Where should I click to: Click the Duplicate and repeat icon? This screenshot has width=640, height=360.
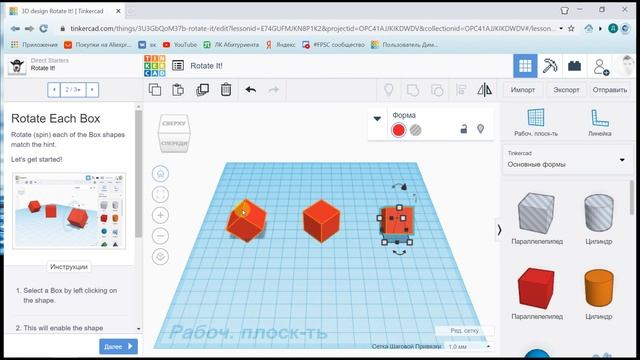tap(202, 89)
